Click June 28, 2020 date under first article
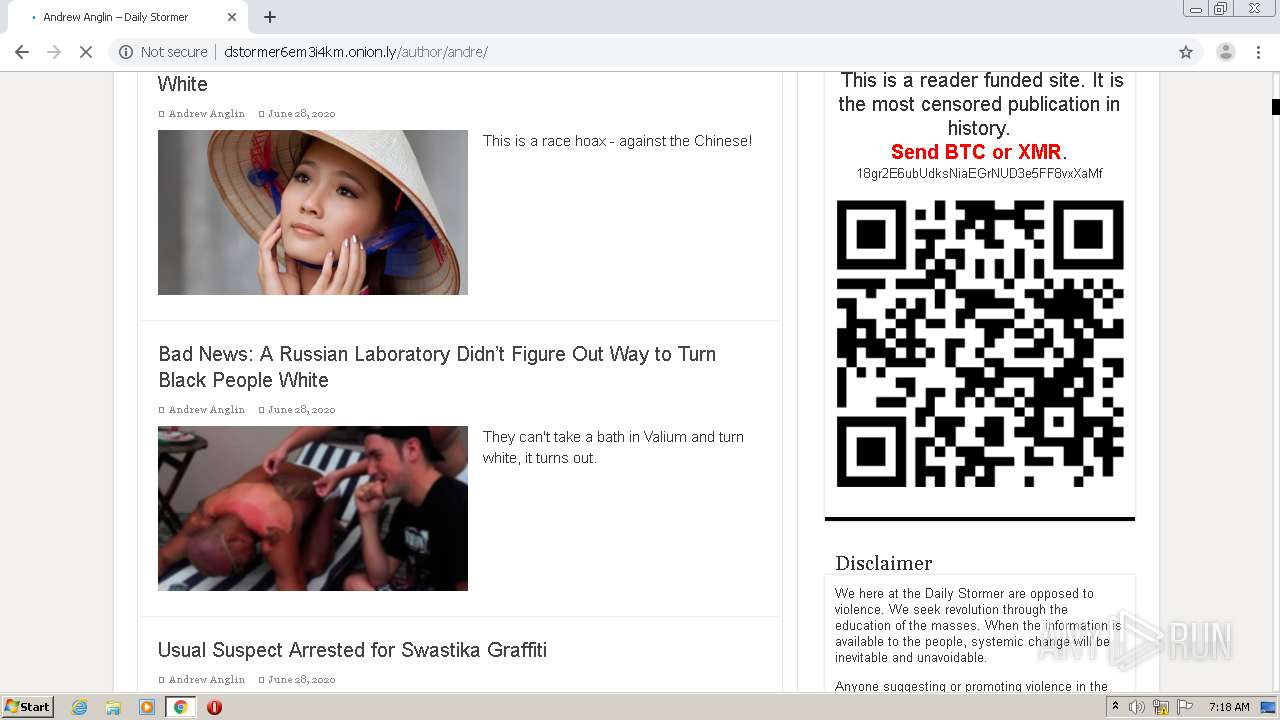Viewport: 1280px width, 720px height. click(x=301, y=113)
